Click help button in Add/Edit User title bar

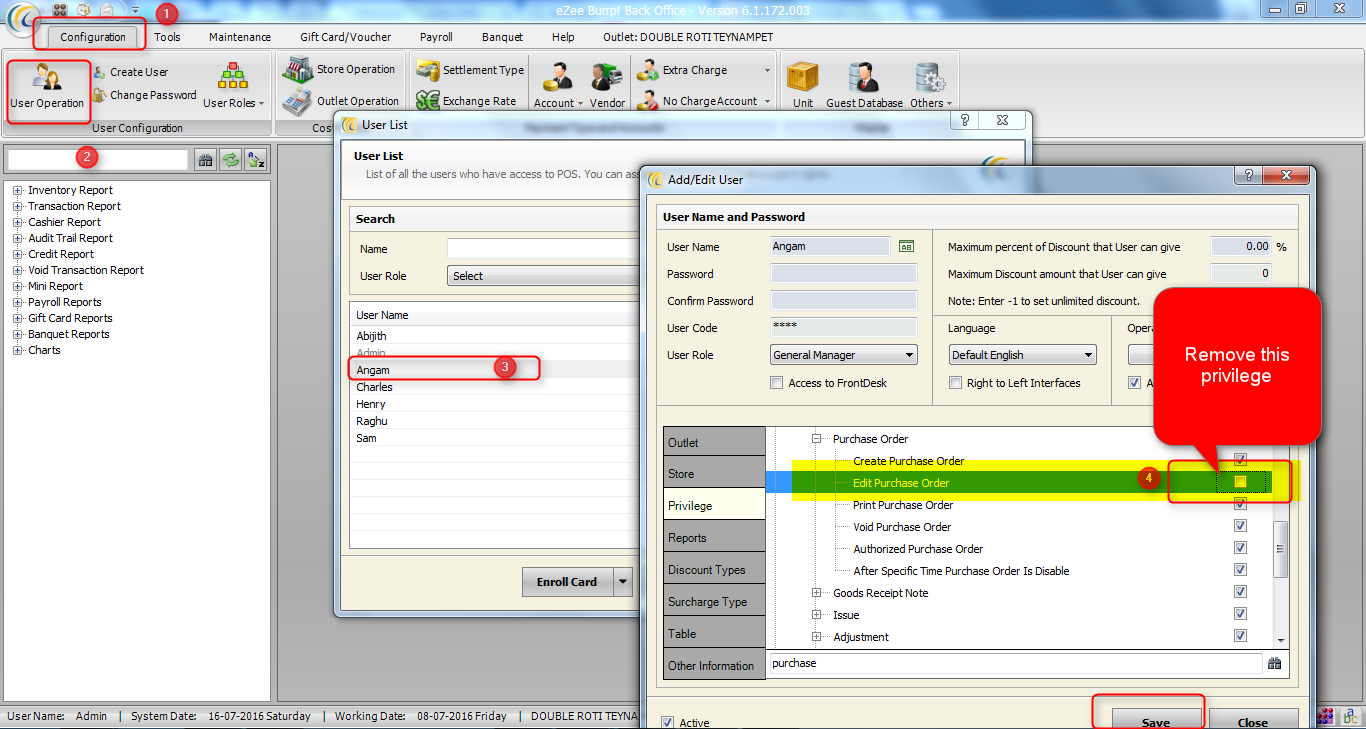tap(1249, 177)
